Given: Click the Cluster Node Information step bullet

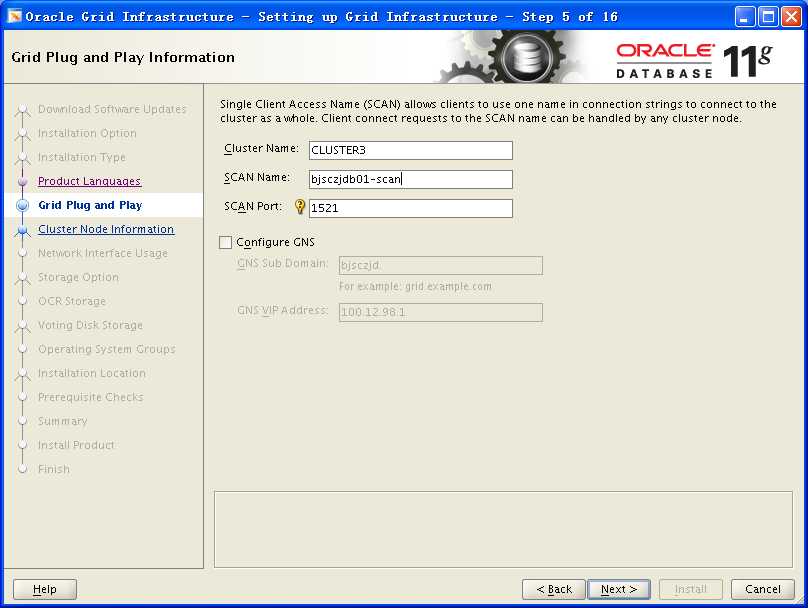Looking at the screenshot, I should point(22,230).
